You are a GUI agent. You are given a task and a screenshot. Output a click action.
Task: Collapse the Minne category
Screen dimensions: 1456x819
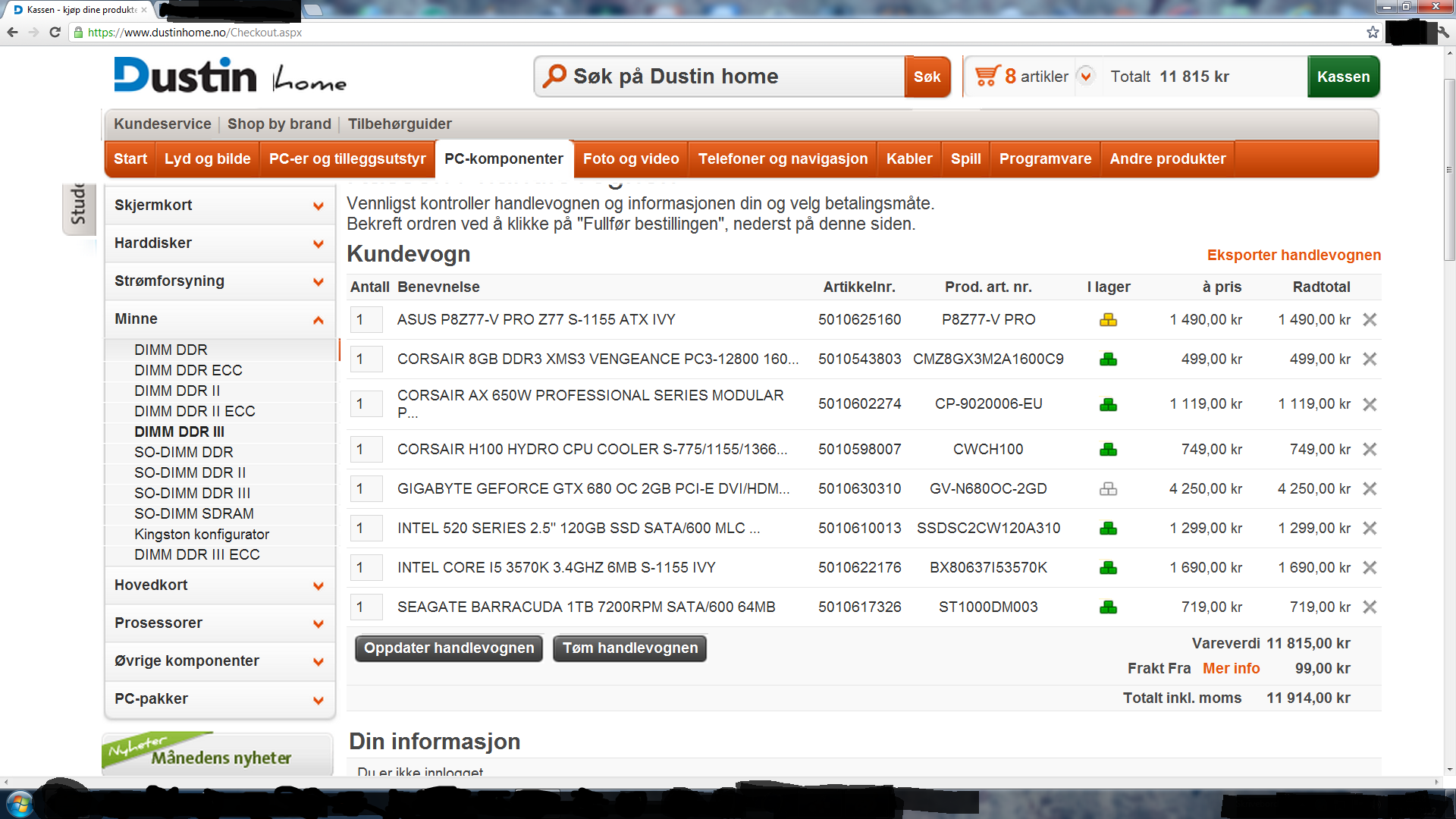(318, 319)
